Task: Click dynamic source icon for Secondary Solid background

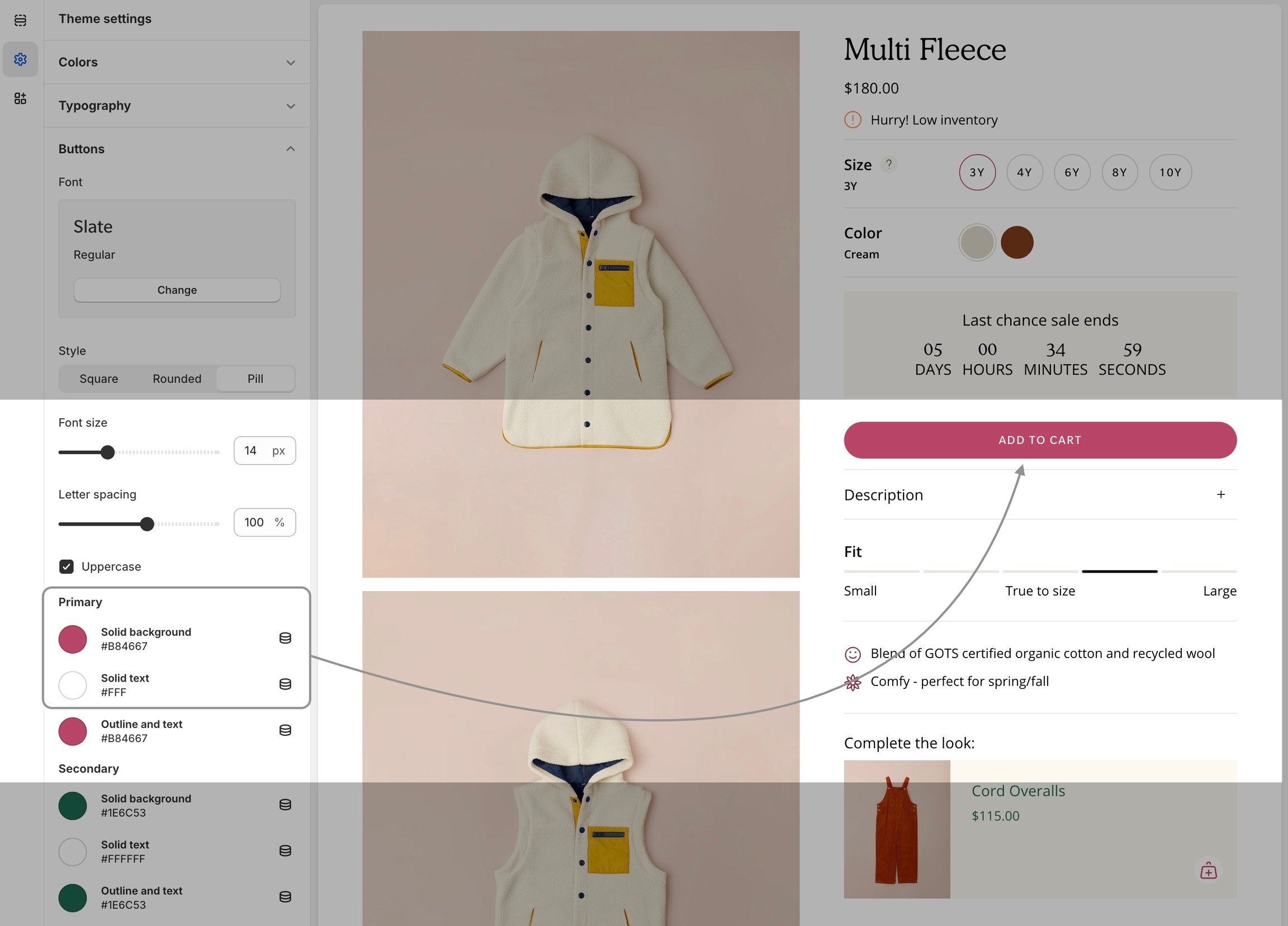Action: (x=285, y=805)
